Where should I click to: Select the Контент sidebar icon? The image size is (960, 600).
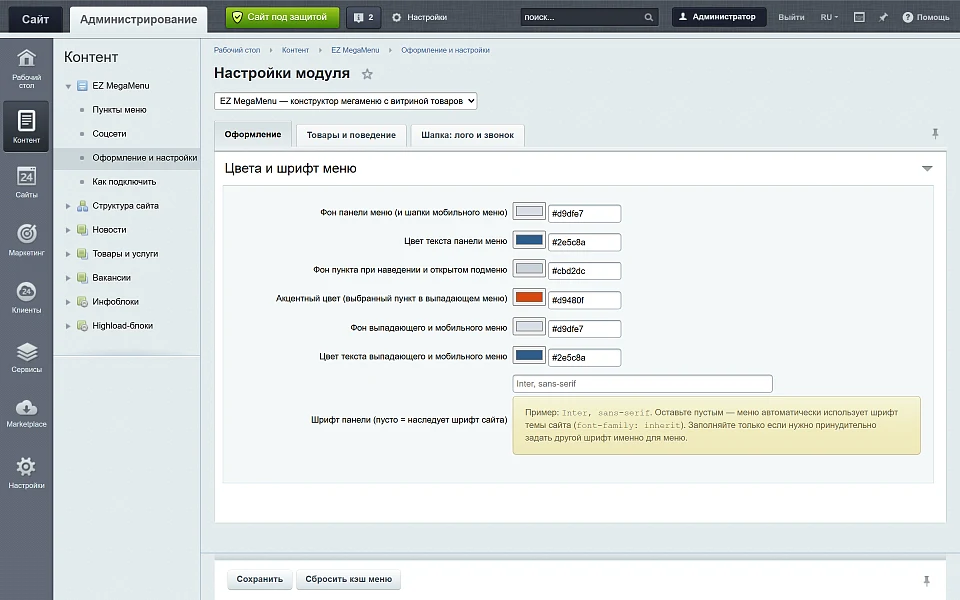click(x=26, y=126)
